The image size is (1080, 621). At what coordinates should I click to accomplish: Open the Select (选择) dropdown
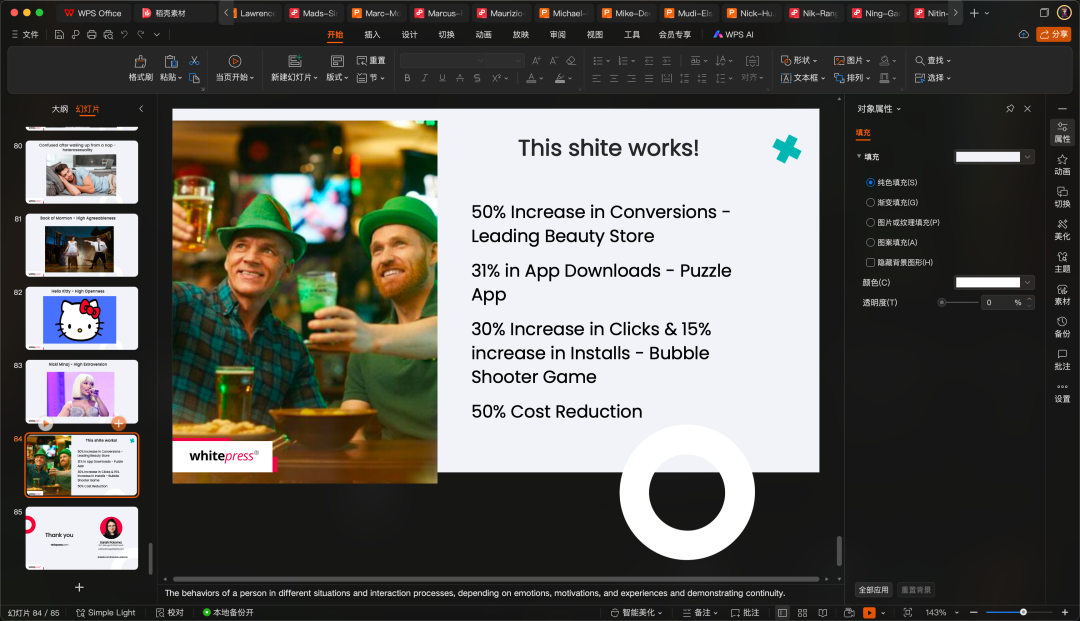point(933,78)
